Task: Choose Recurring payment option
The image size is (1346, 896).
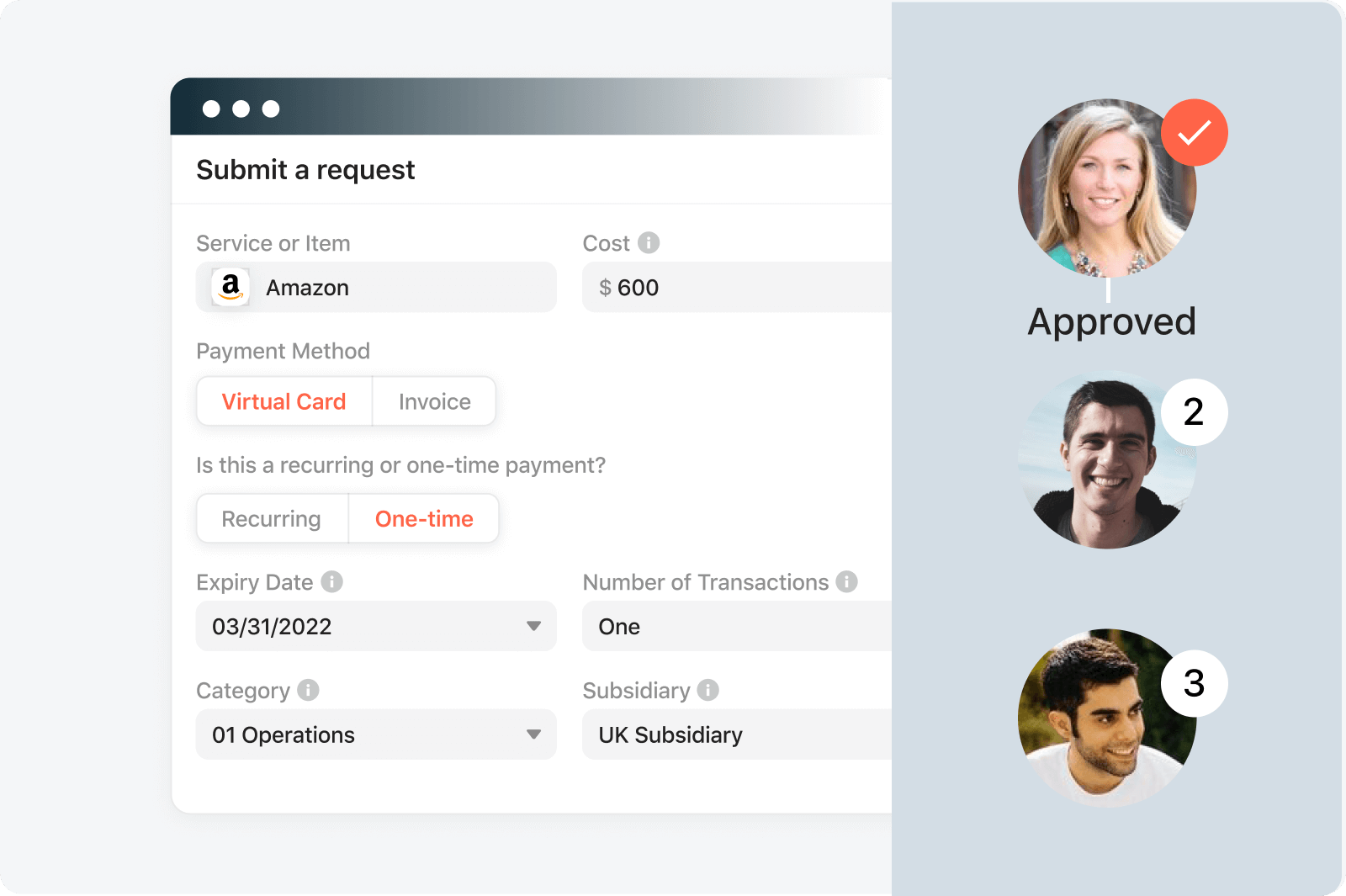Action: point(272,518)
